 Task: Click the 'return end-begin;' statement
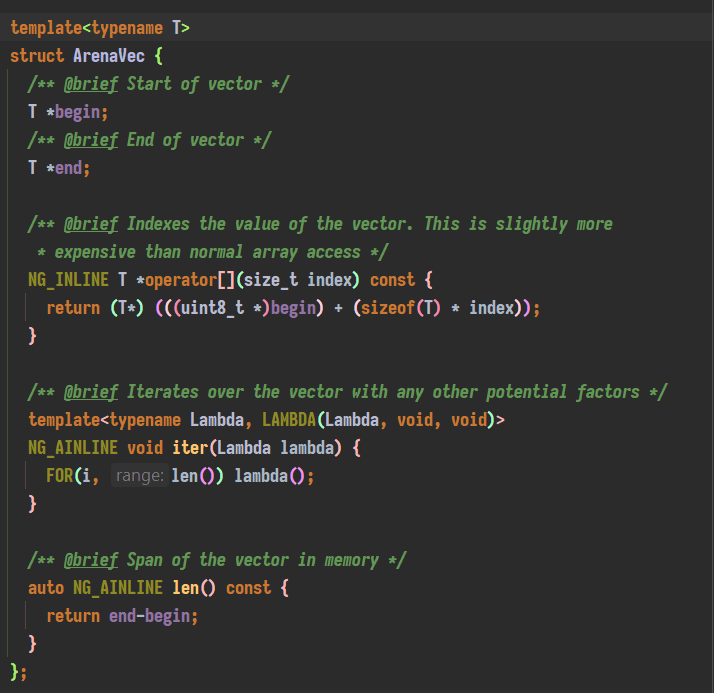122,617
